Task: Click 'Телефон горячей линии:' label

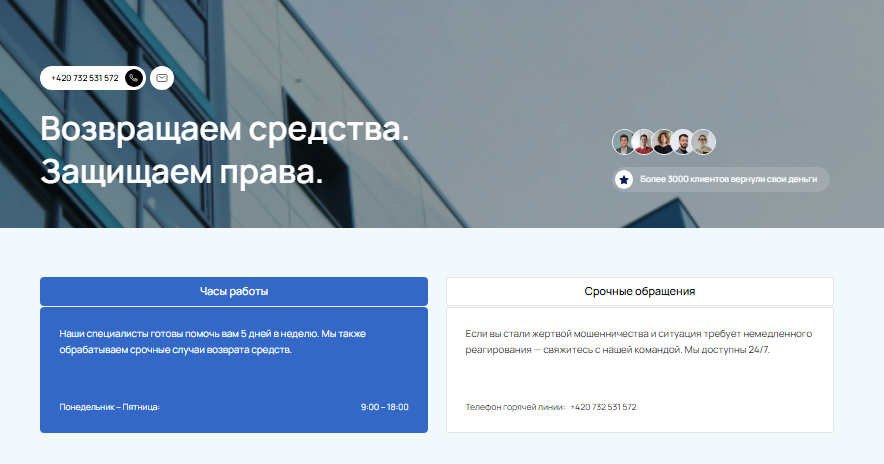Action: tap(515, 407)
